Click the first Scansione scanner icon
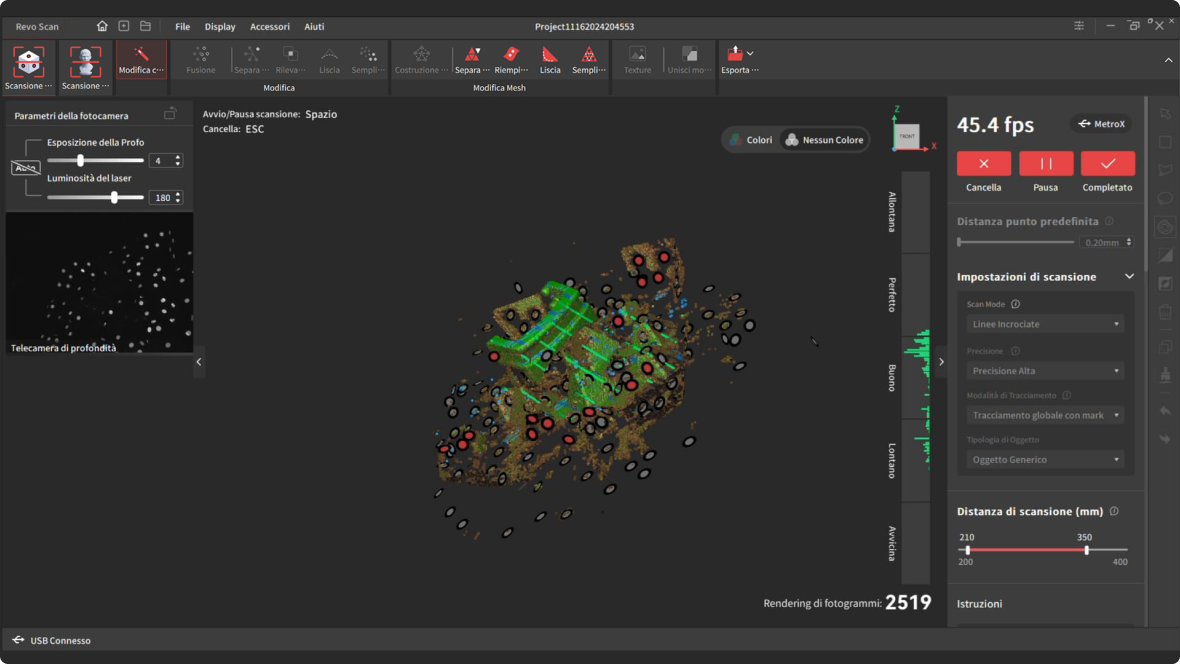This screenshot has height=664, width=1180. coord(28,63)
